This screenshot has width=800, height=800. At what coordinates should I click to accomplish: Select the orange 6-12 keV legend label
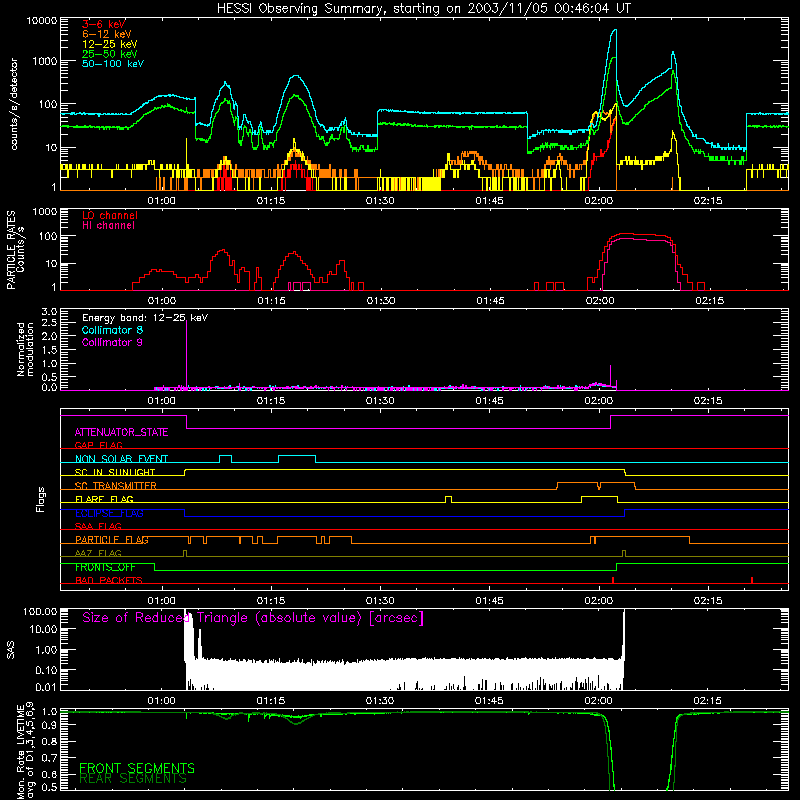[x=107, y=34]
